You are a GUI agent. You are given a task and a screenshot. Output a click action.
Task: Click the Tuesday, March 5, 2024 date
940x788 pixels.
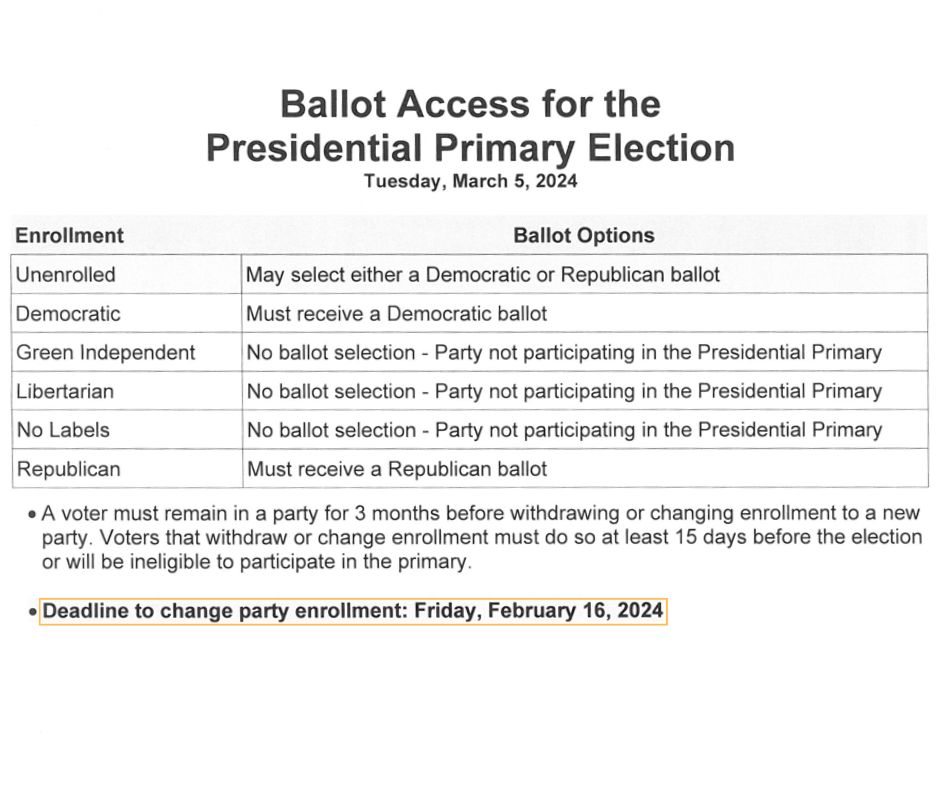click(x=471, y=181)
